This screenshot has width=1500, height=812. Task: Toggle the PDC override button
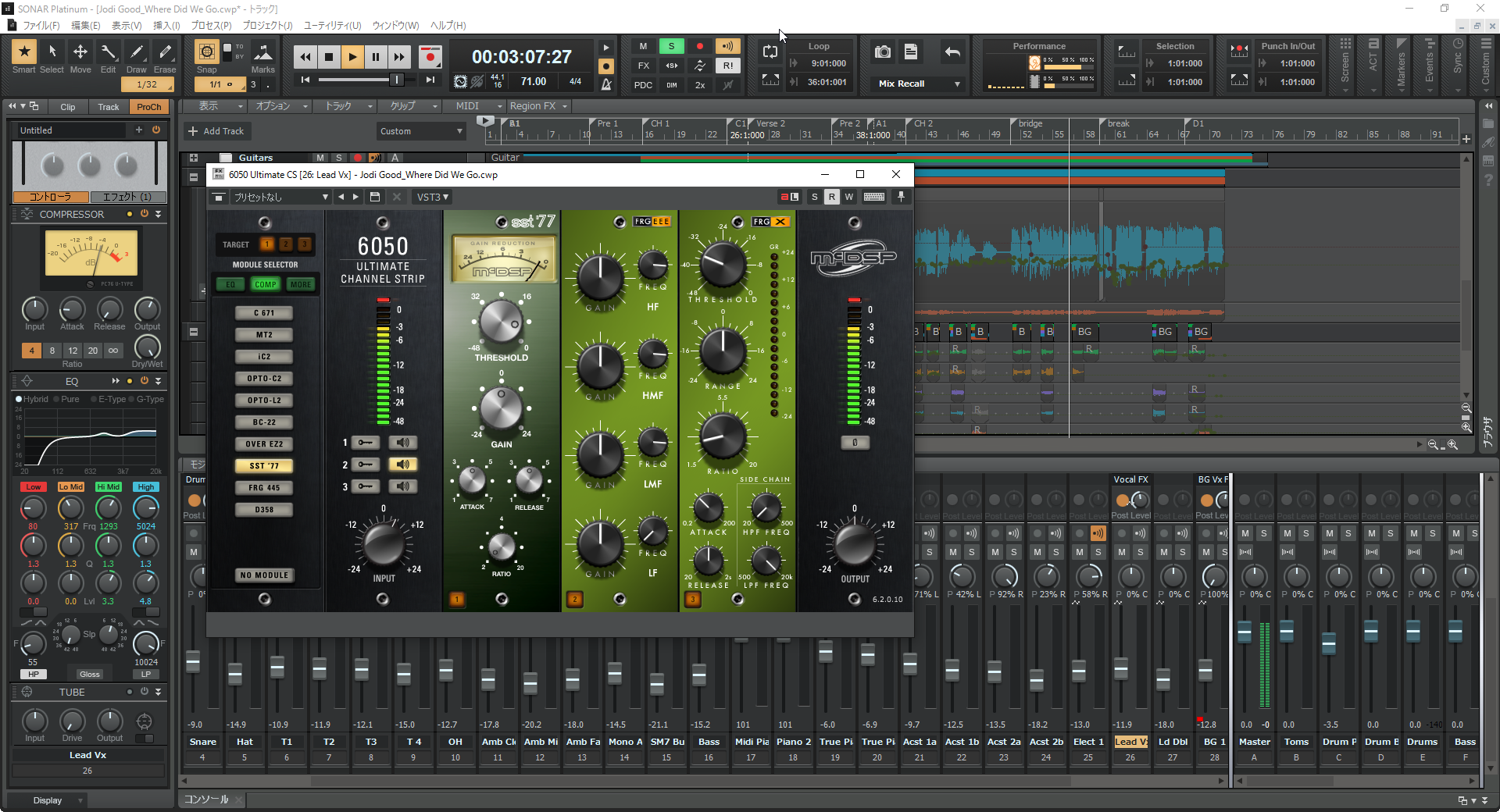pos(643,85)
